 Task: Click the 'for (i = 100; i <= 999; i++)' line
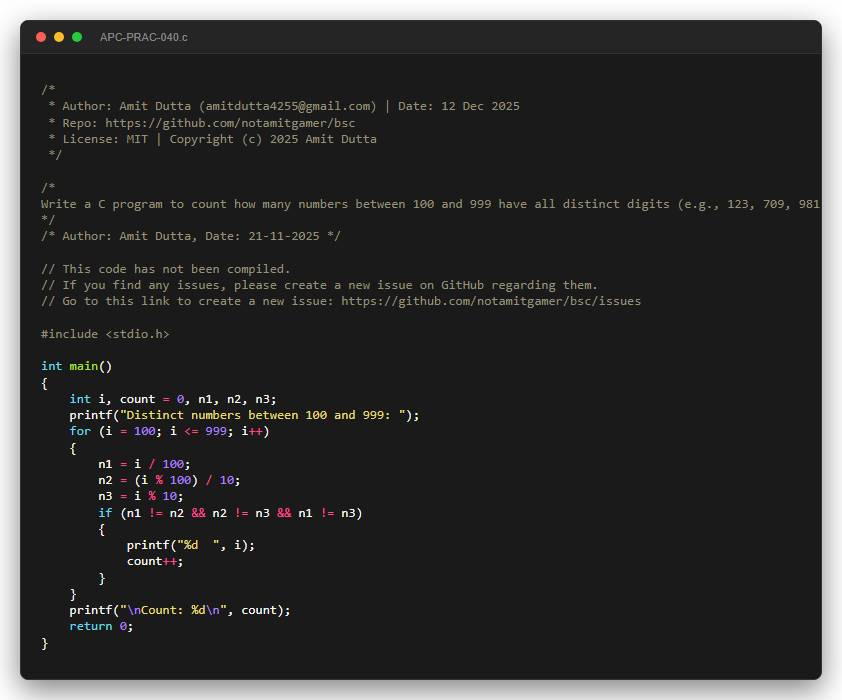click(x=169, y=432)
